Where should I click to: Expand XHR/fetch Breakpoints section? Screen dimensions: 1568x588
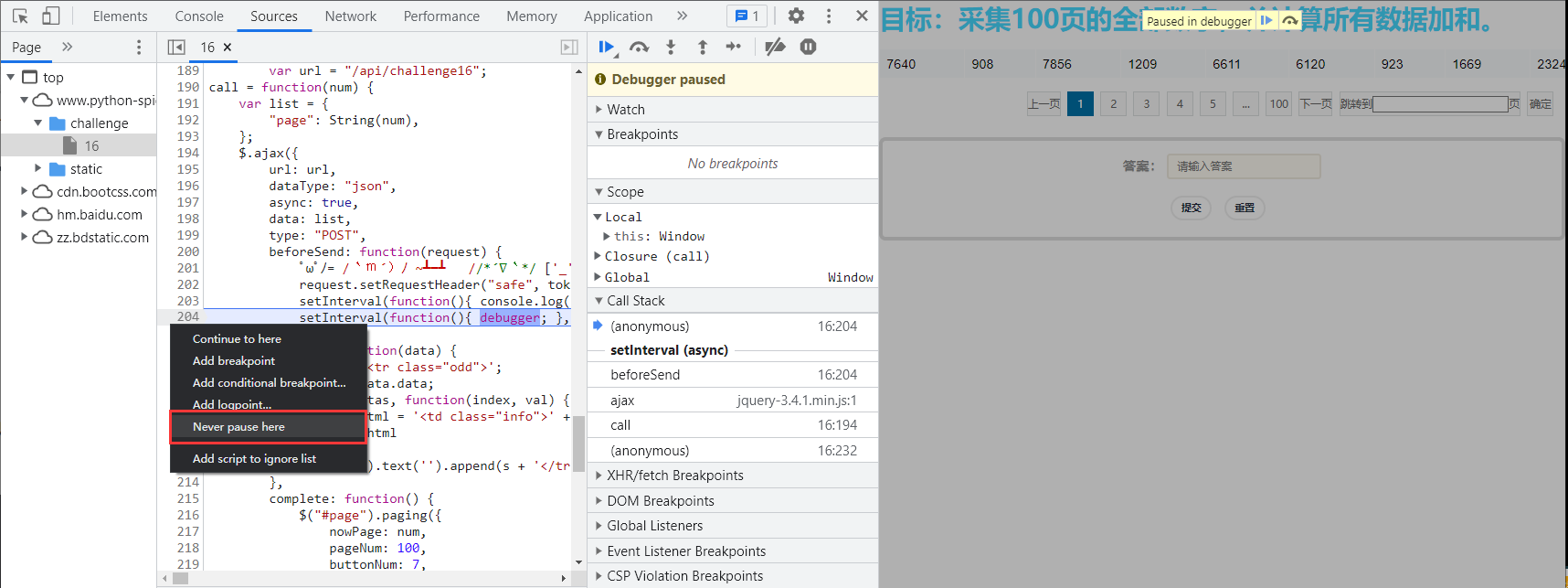[x=674, y=476]
